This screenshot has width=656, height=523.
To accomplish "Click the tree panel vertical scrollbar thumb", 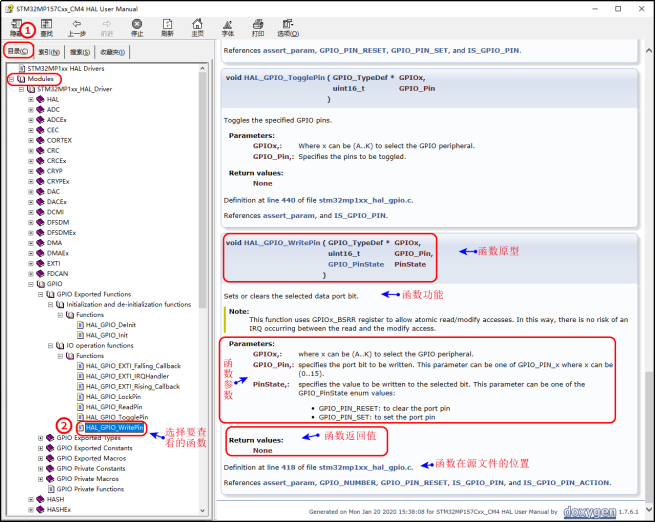I will point(202,190).
